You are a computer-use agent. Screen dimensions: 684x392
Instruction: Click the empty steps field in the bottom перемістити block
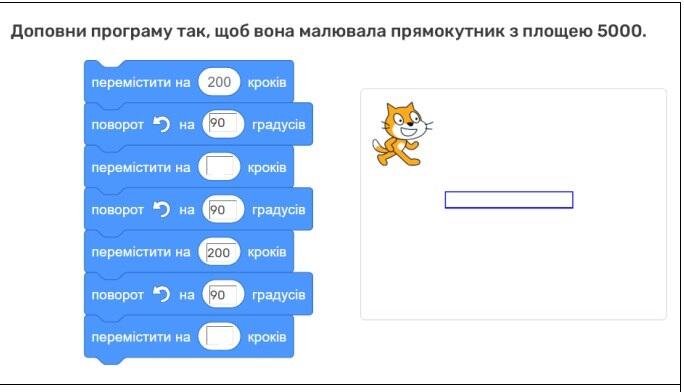(219, 337)
